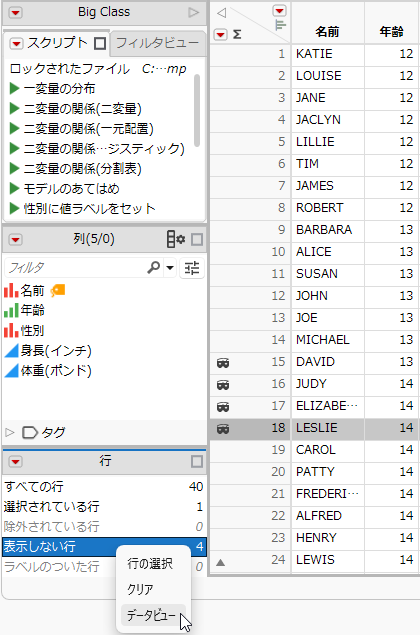The width and height of the screenshot is (420, 635).
Task: Open the Big Class table red triangle menu
Action: (15, 13)
